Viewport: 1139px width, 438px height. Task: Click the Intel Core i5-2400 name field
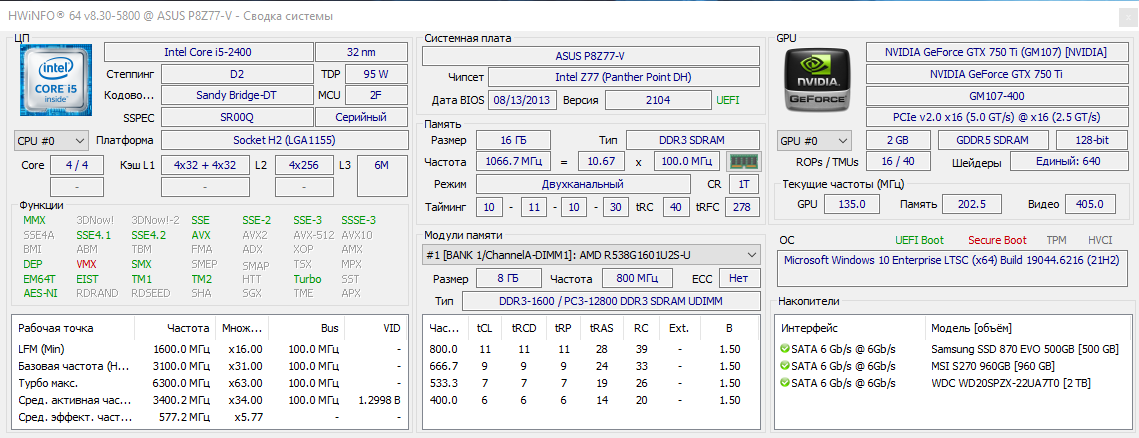point(208,52)
